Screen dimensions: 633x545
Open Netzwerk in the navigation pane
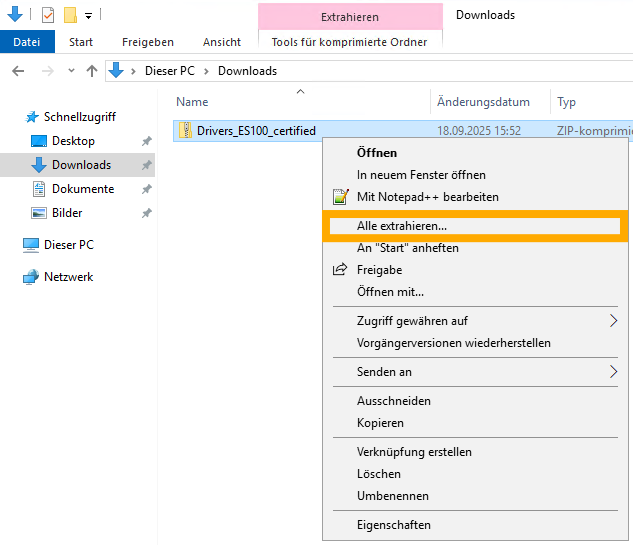coord(68,277)
